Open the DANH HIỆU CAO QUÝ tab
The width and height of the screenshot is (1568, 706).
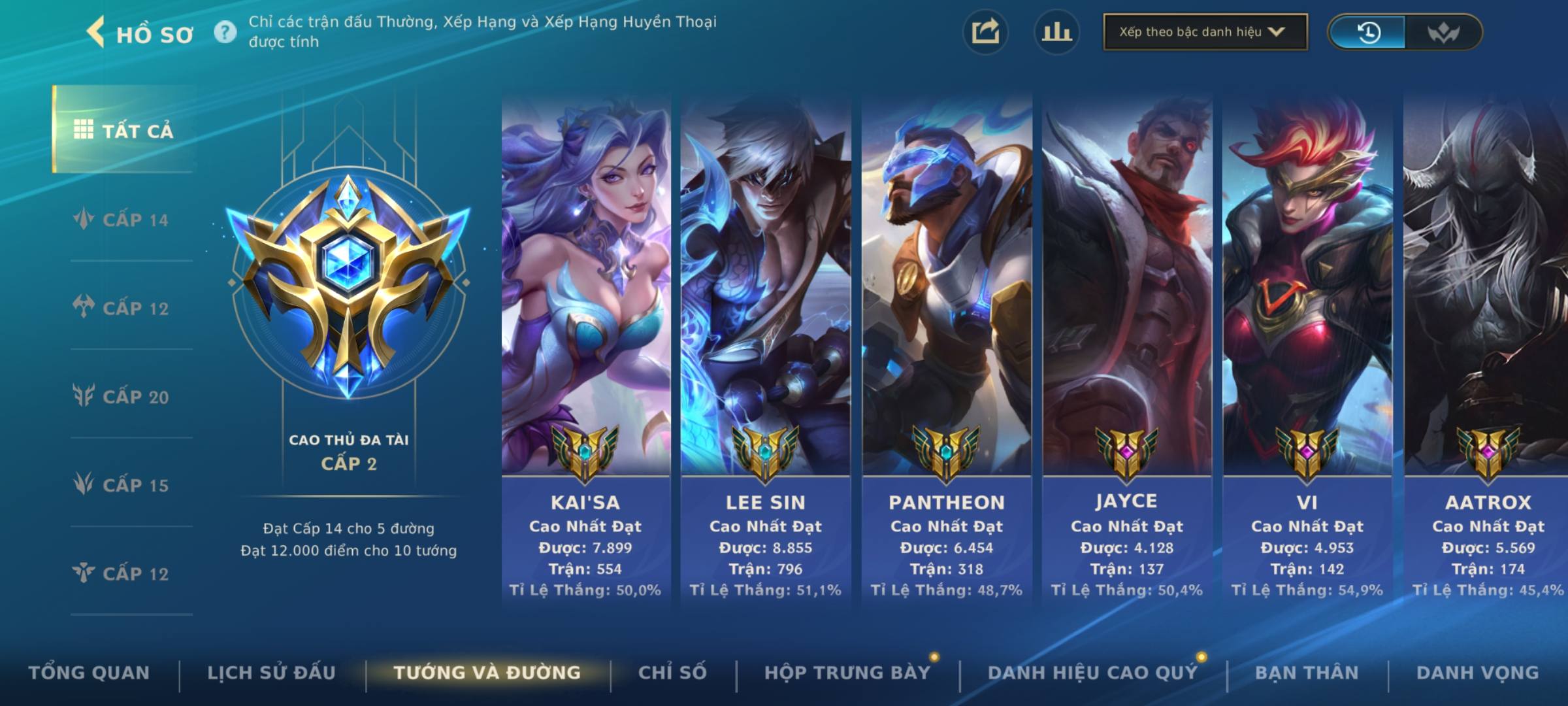1092,673
